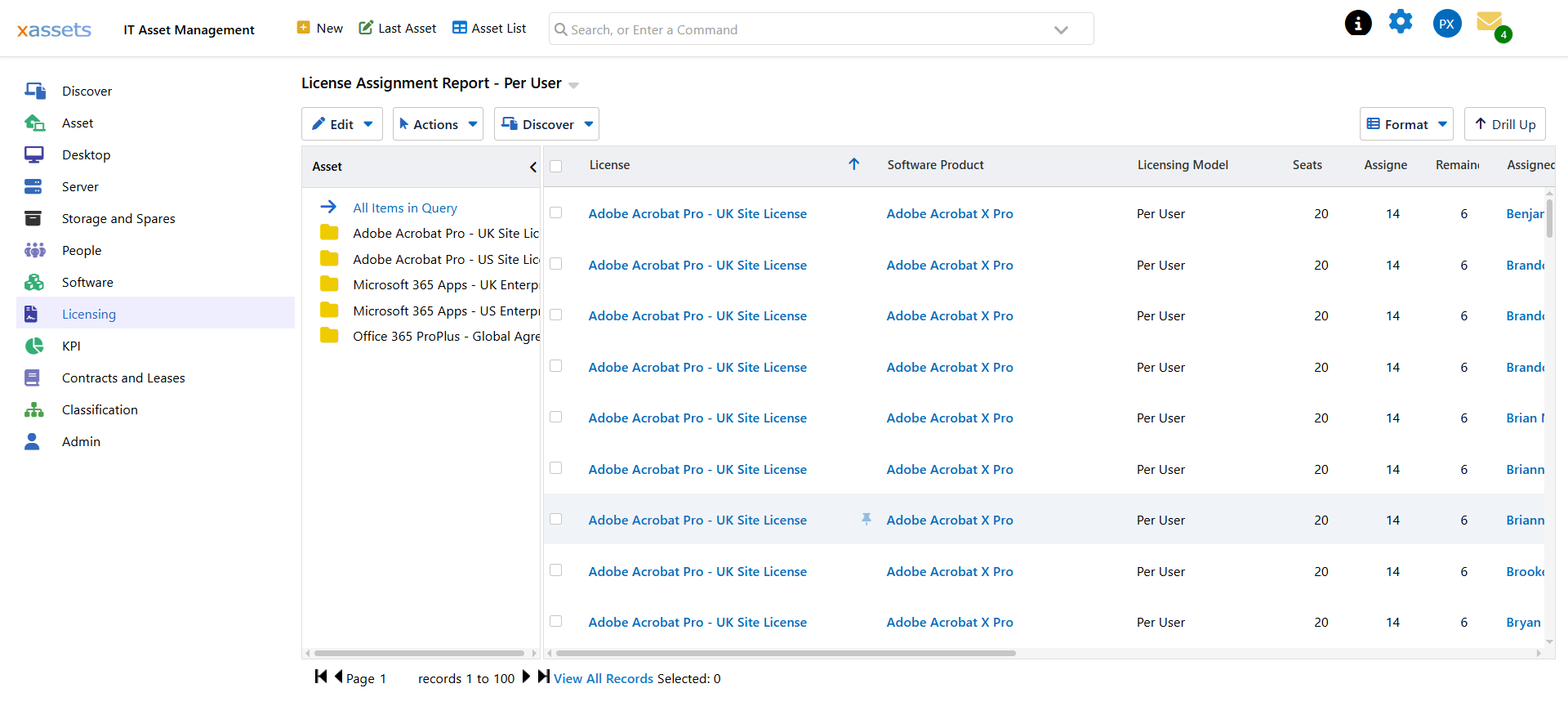Click the Last Asset button

tap(398, 28)
